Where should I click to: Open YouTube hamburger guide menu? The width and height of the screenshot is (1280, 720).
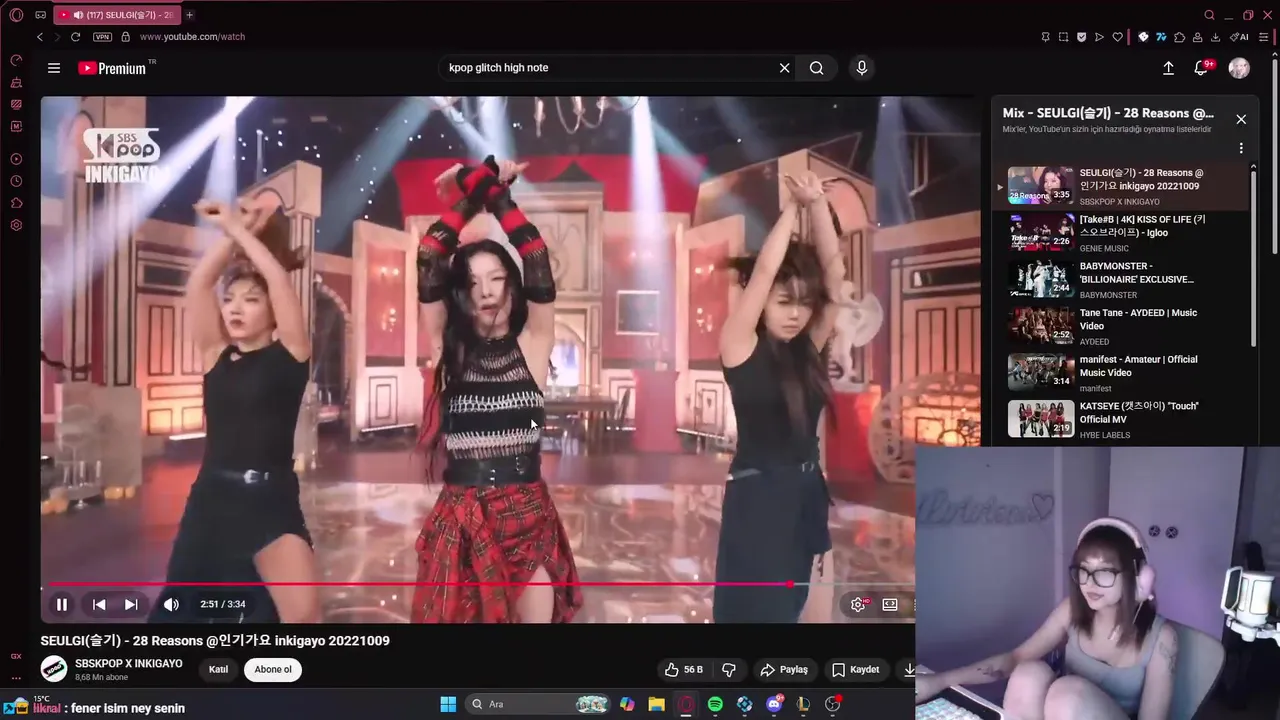[54, 68]
